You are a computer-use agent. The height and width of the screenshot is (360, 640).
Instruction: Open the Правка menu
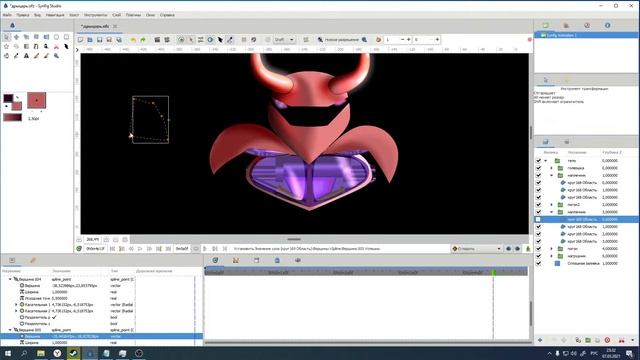pyautogui.click(x=23, y=15)
